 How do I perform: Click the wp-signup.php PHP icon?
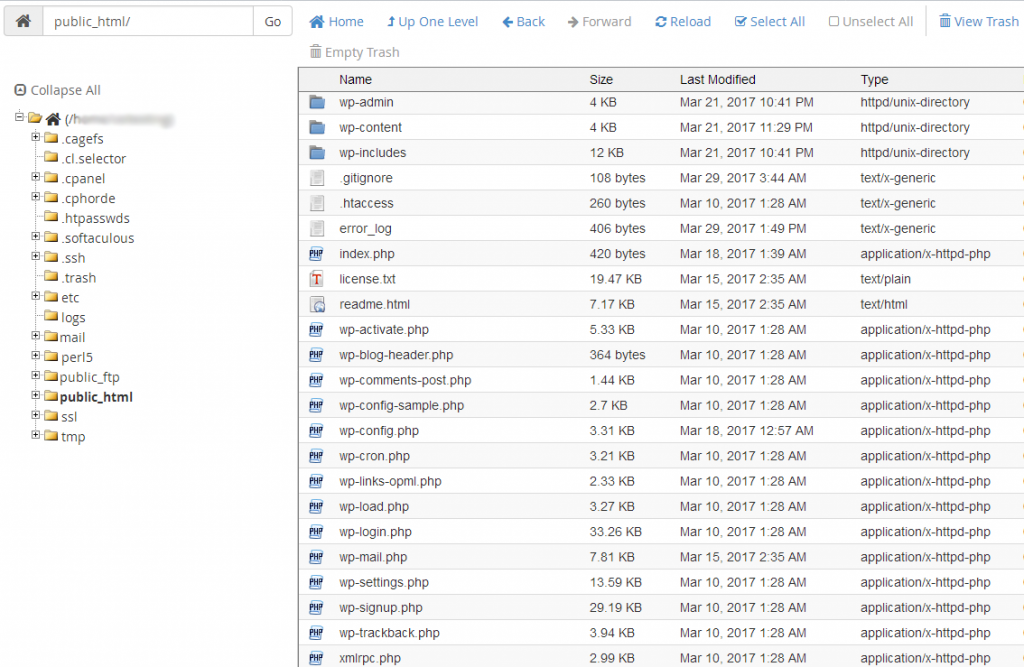316,608
